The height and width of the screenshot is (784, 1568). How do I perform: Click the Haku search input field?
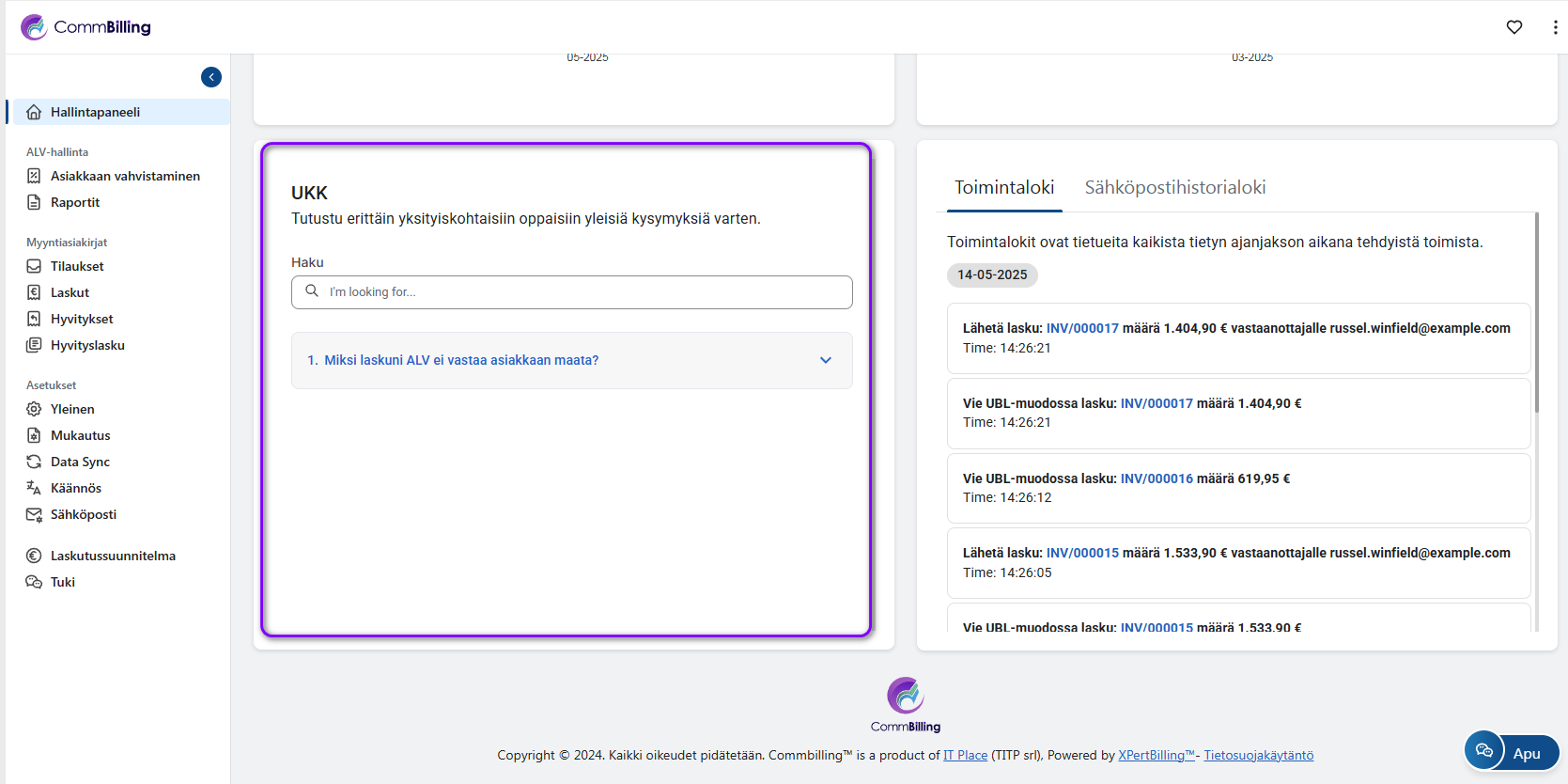(582, 292)
